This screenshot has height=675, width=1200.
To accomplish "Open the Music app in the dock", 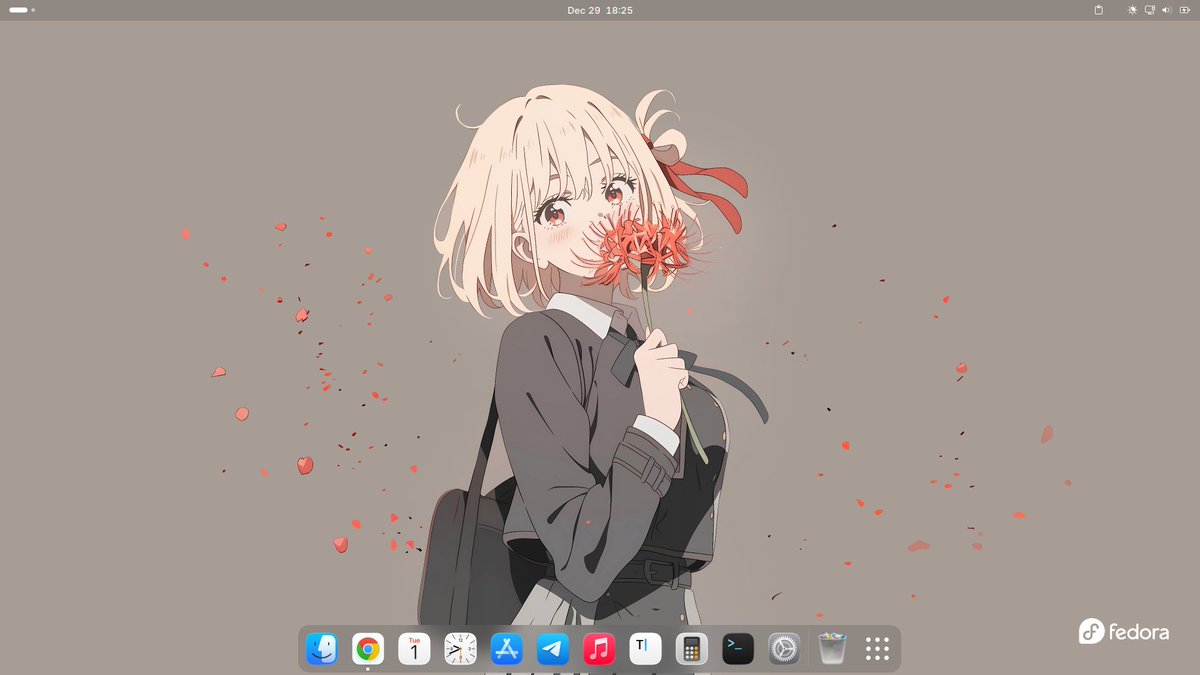I will pyautogui.click(x=599, y=649).
